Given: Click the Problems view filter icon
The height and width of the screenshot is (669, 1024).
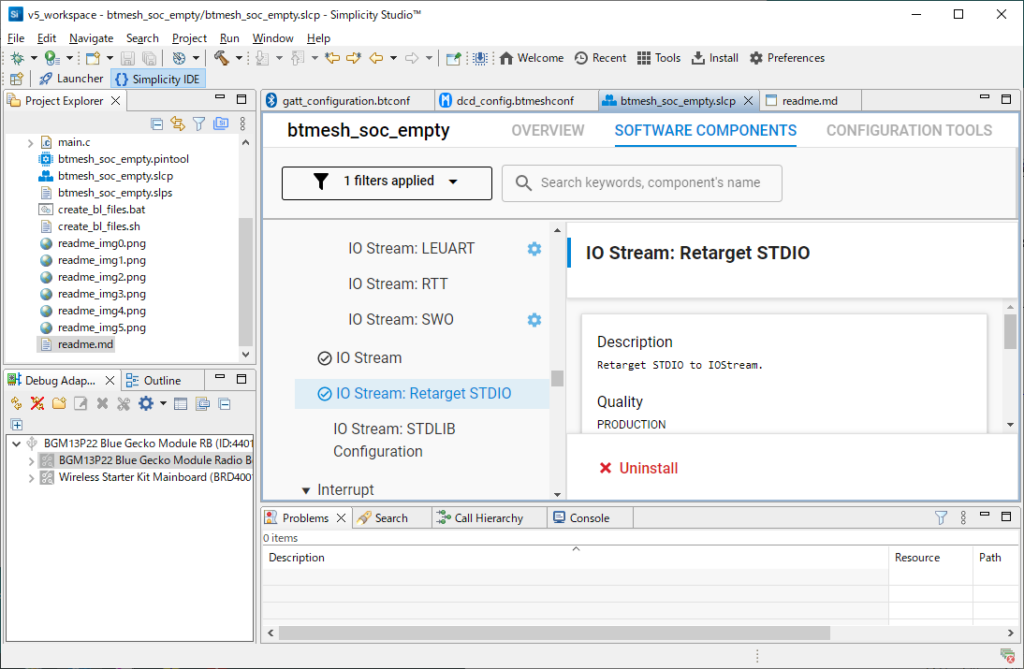Looking at the screenshot, I should pos(940,518).
